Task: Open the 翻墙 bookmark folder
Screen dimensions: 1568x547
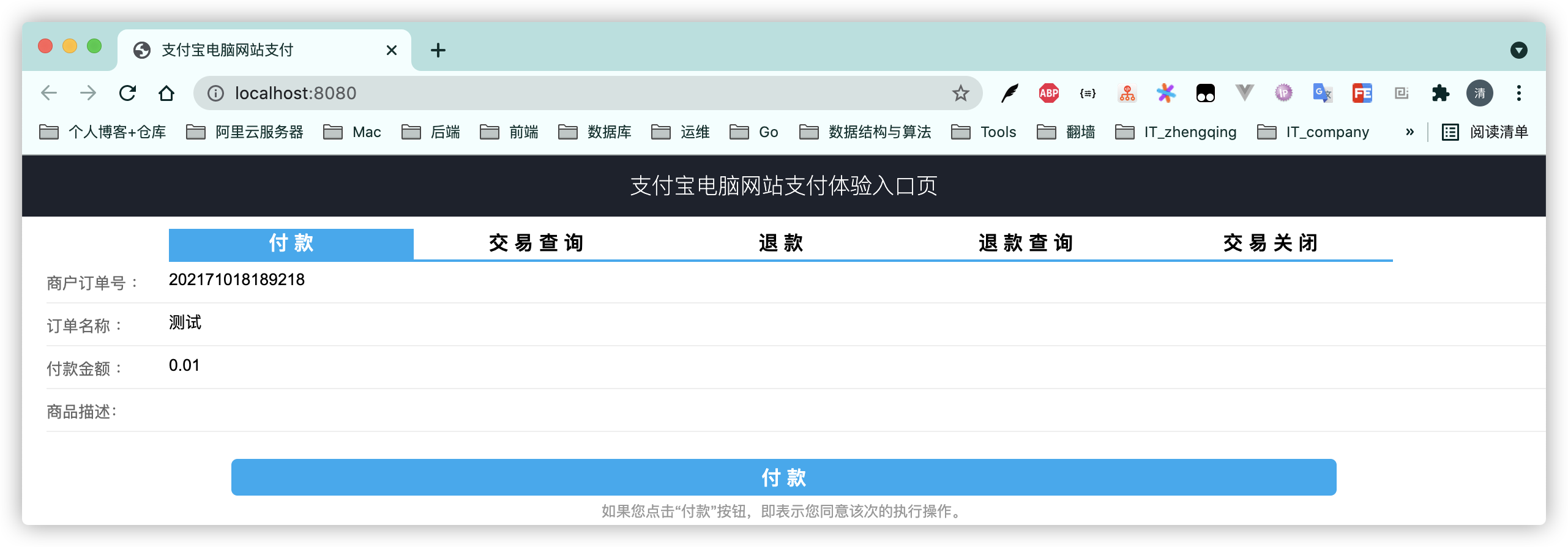Action: coord(1066,132)
